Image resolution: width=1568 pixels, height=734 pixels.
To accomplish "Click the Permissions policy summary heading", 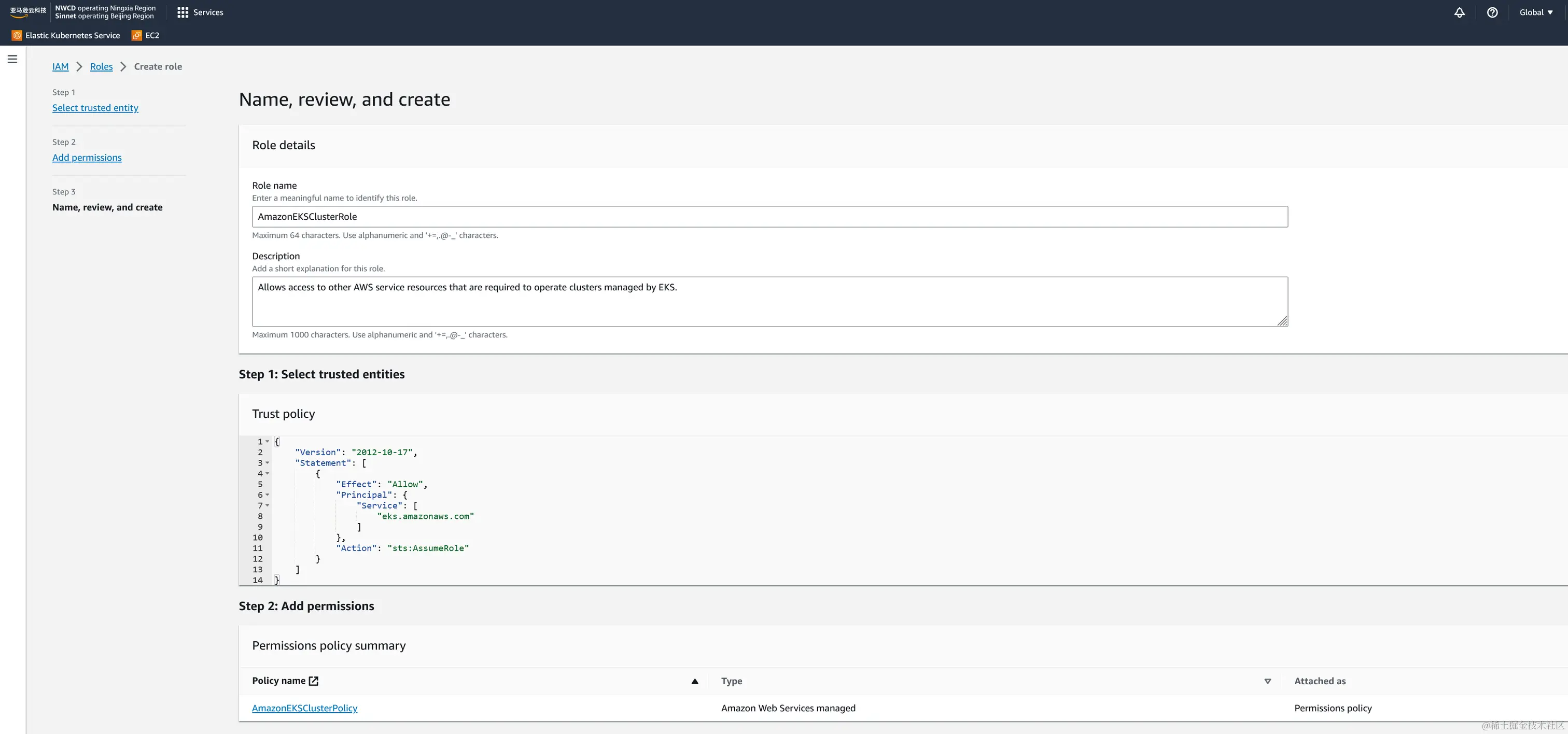I will coord(329,646).
